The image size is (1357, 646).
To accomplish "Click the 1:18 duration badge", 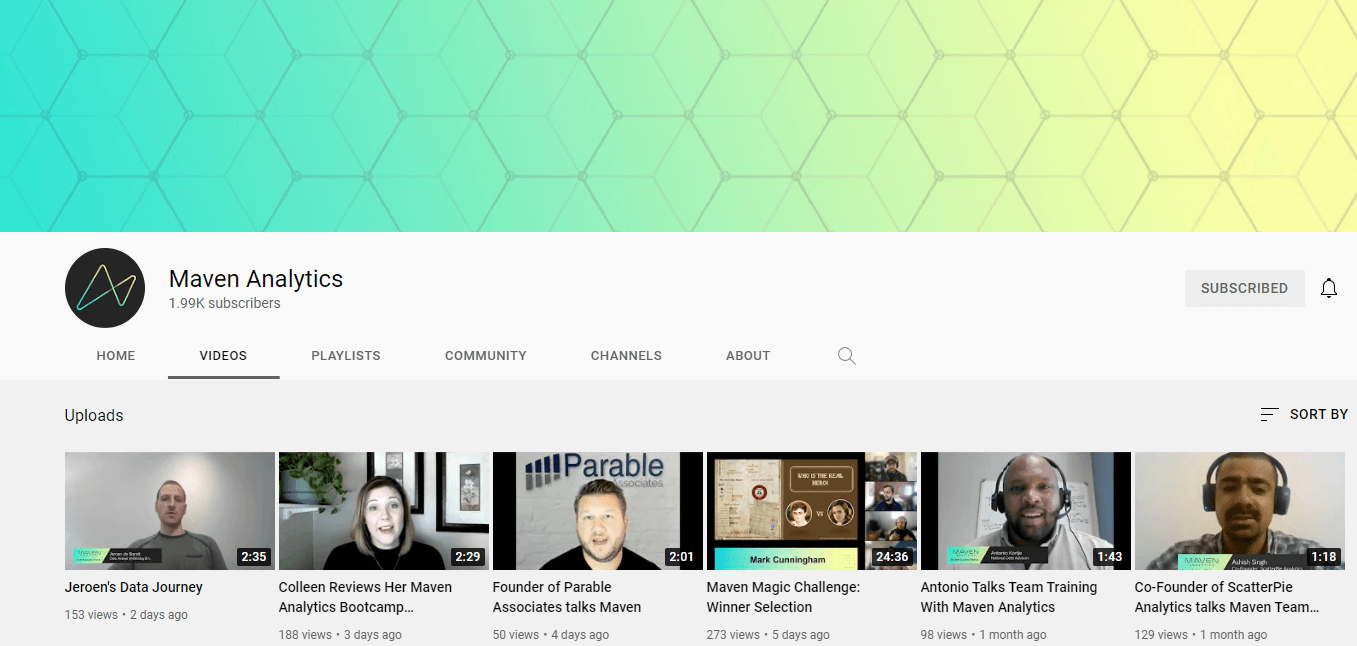I will [1324, 557].
